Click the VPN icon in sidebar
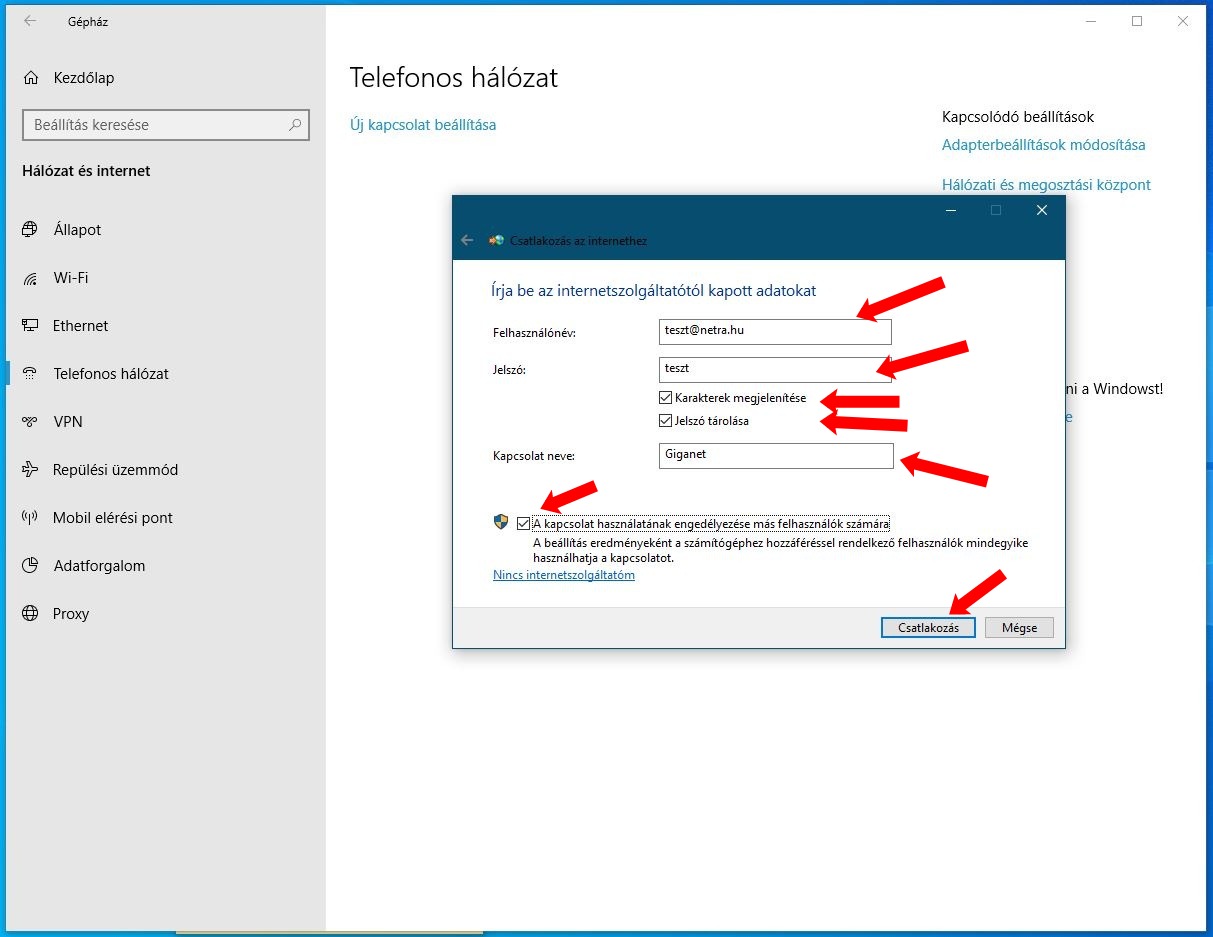The height and width of the screenshot is (937, 1213). click(30, 422)
